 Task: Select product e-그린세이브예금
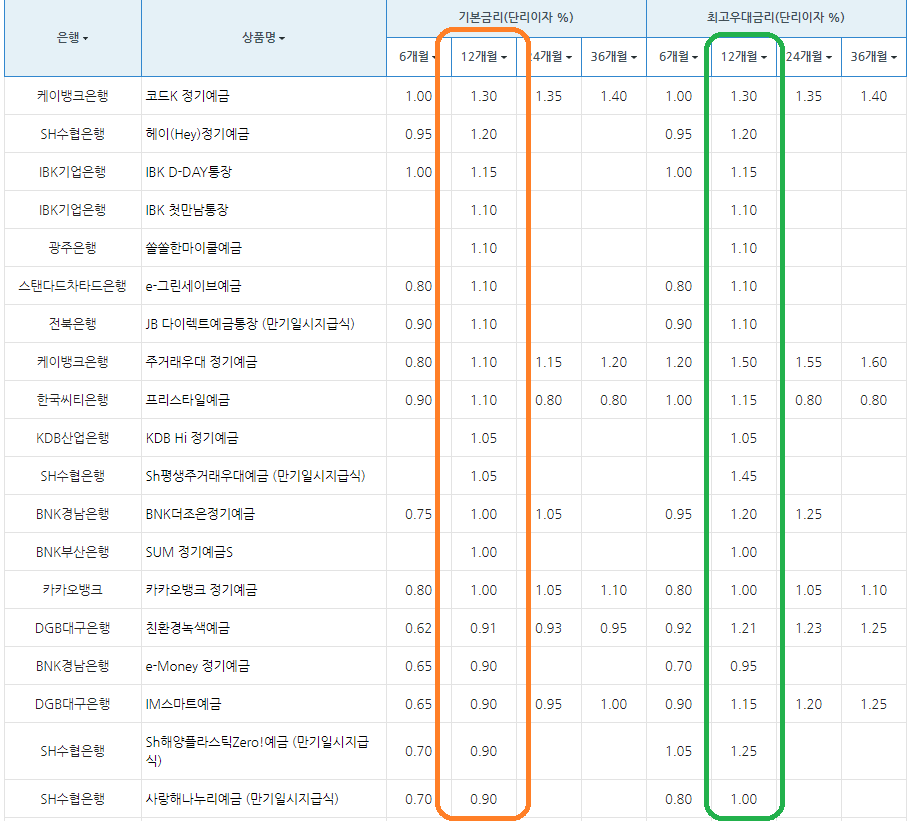[193, 286]
